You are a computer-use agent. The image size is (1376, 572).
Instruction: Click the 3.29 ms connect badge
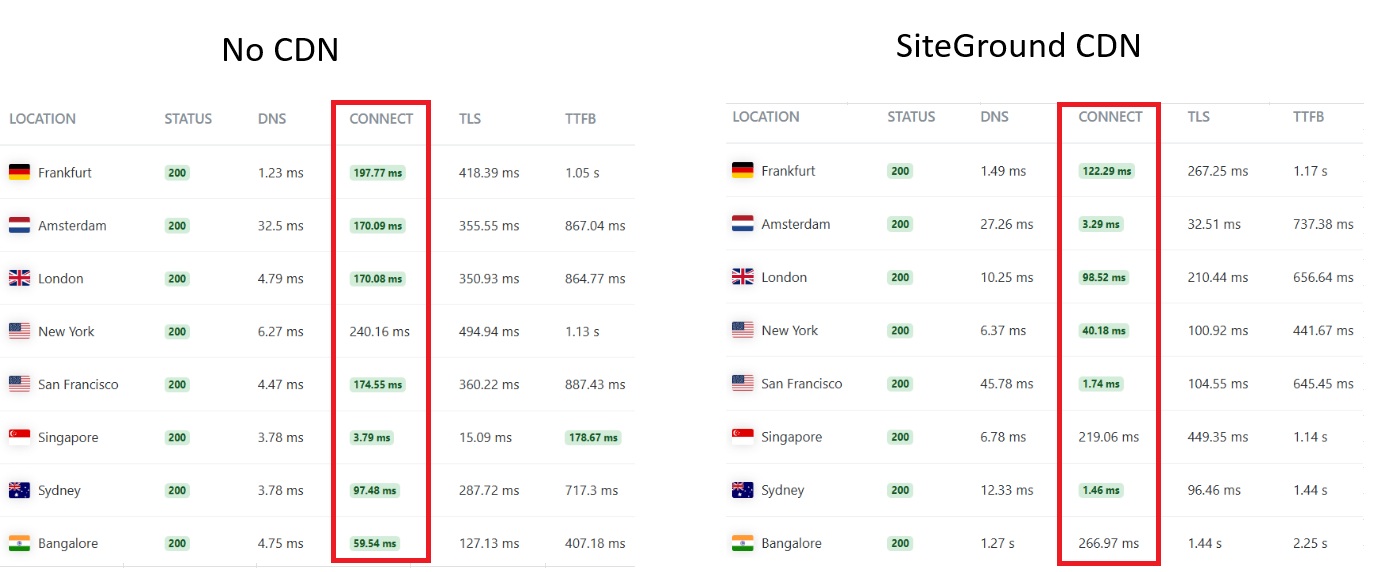pyautogui.click(x=1101, y=224)
